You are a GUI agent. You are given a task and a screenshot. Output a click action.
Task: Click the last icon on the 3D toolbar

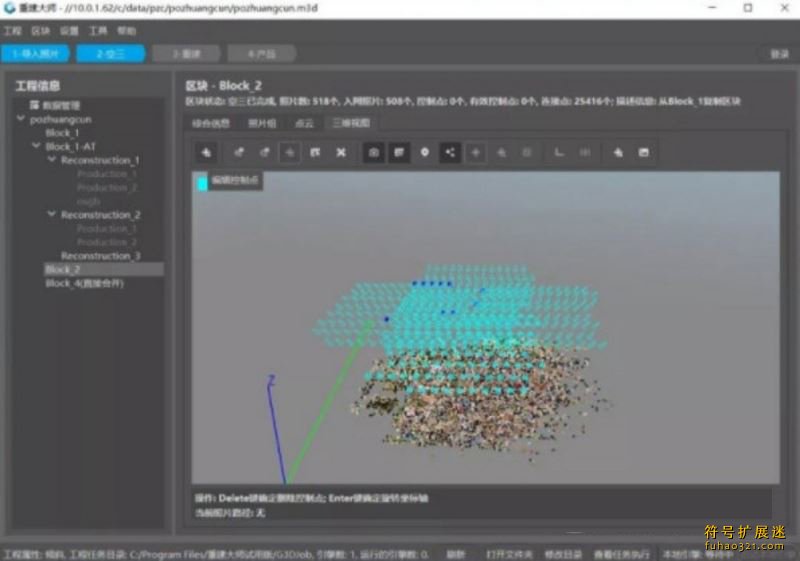coord(644,152)
